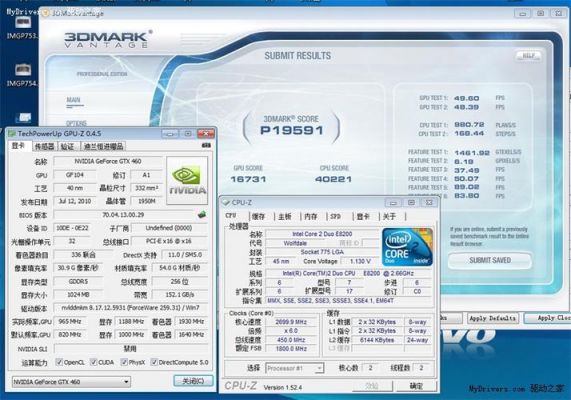Click the 关闭(C) button in GPU-Z
The height and width of the screenshot is (400, 571).
pyautogui.click(x=193, y=381)
